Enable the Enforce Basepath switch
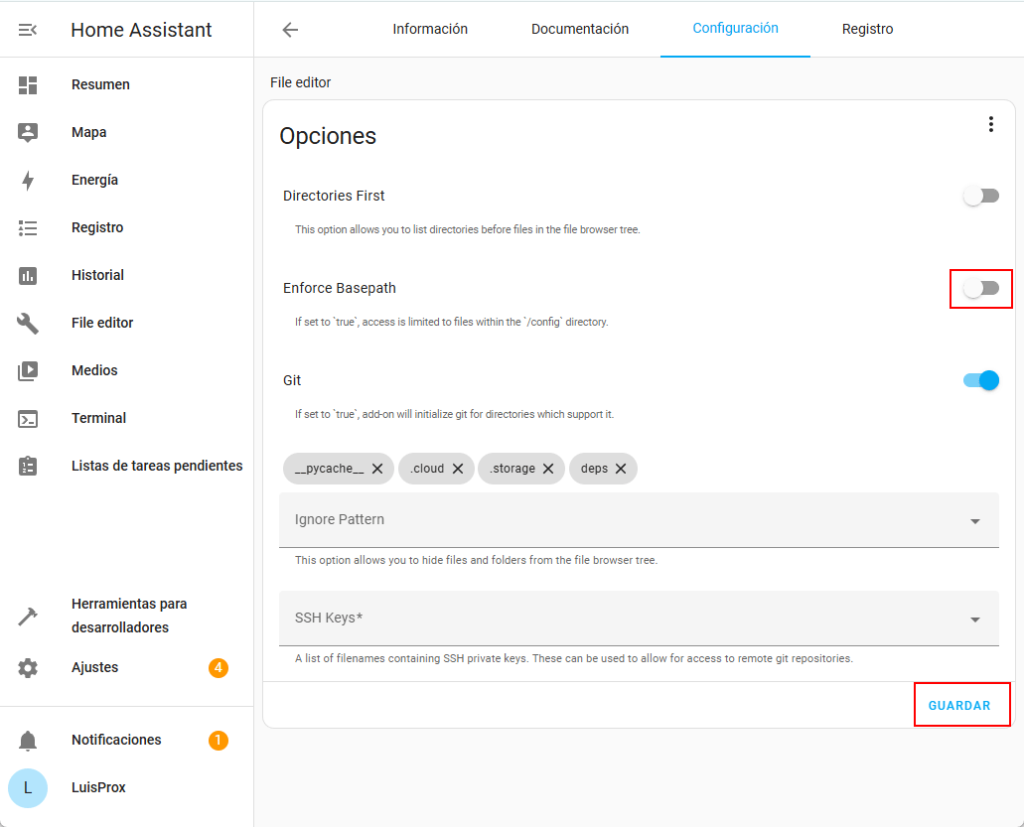 pos(980,288)
